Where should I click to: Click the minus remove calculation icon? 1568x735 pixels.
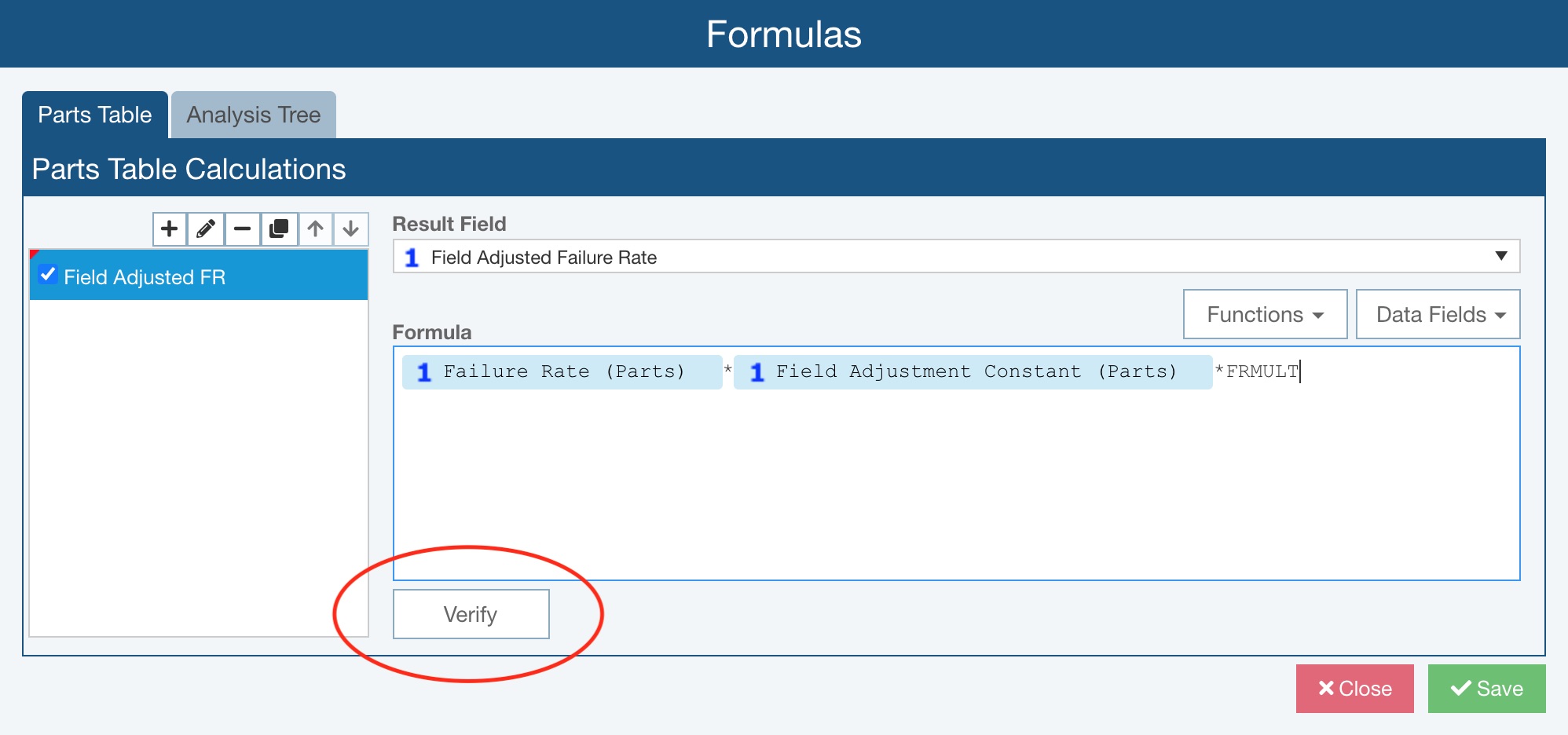tap(242, 229)
